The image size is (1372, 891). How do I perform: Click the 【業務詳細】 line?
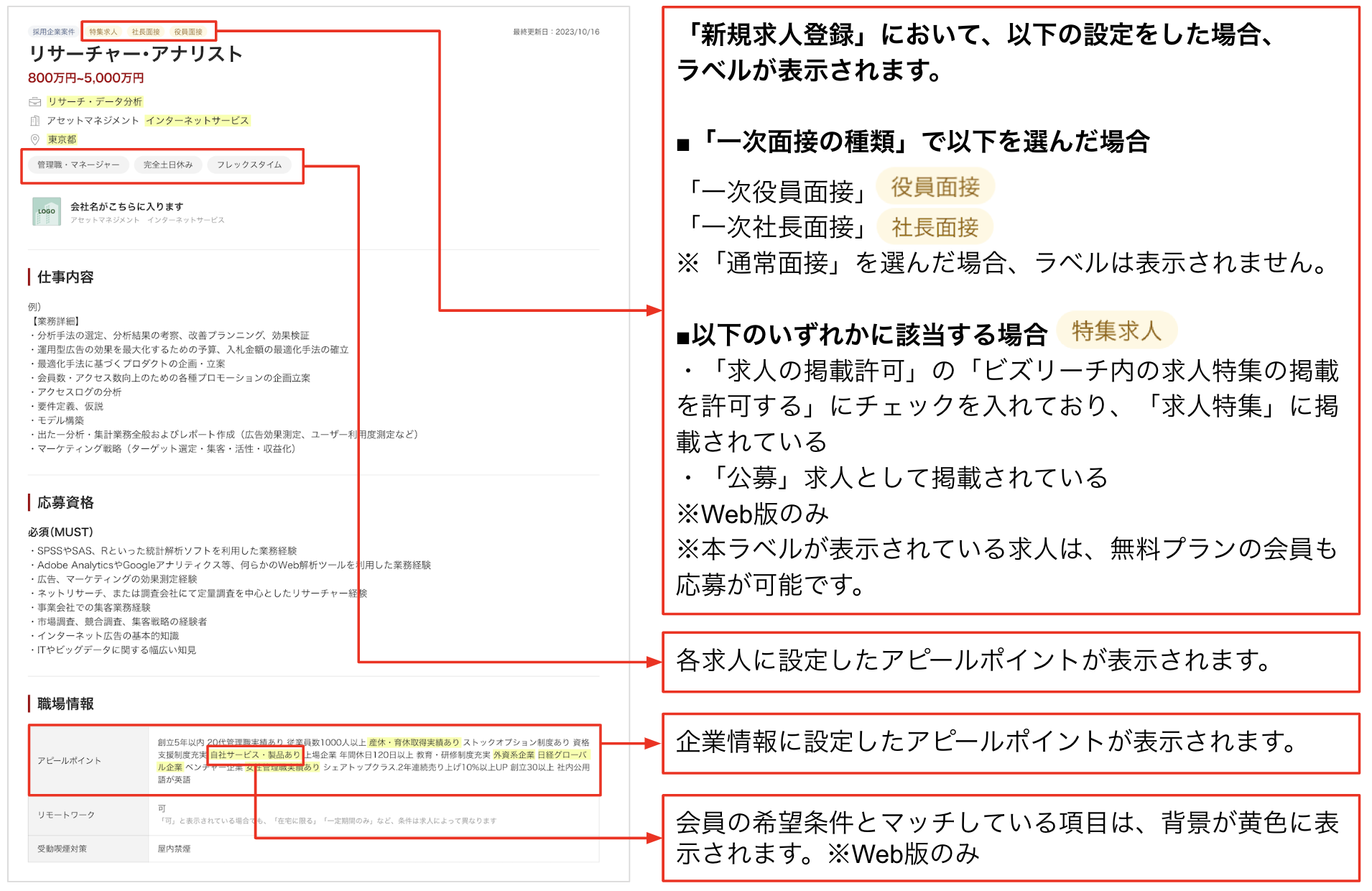point(55,321)
